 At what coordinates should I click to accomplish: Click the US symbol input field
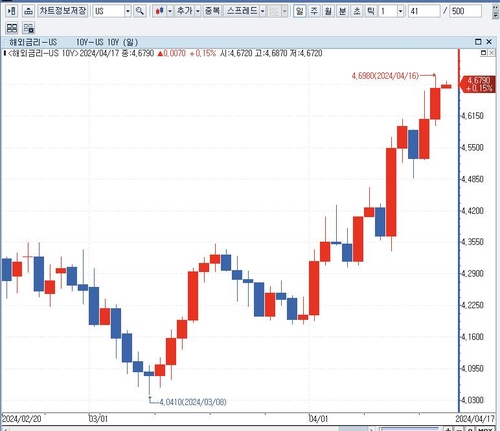[x=108, y=11]
